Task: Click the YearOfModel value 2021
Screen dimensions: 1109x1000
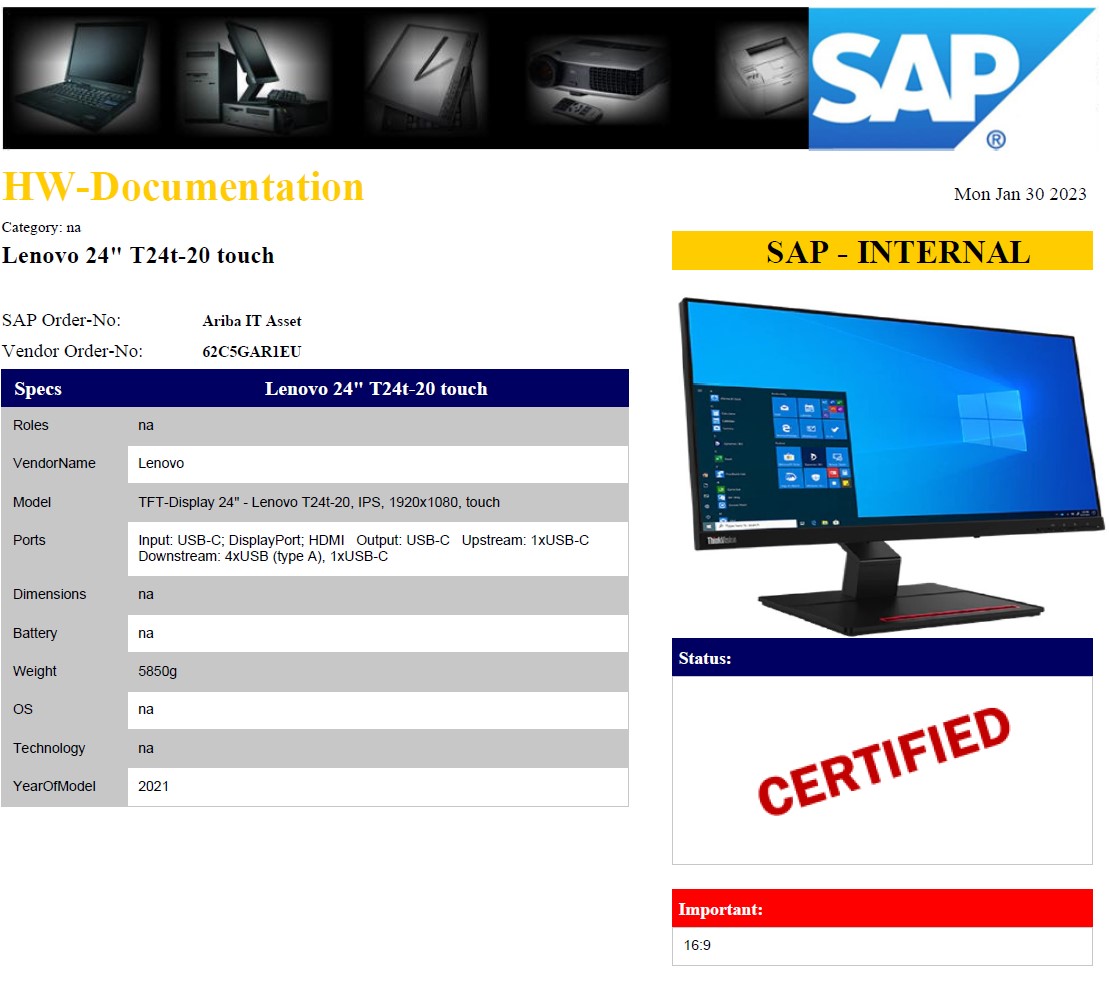Action: (153, 786)
